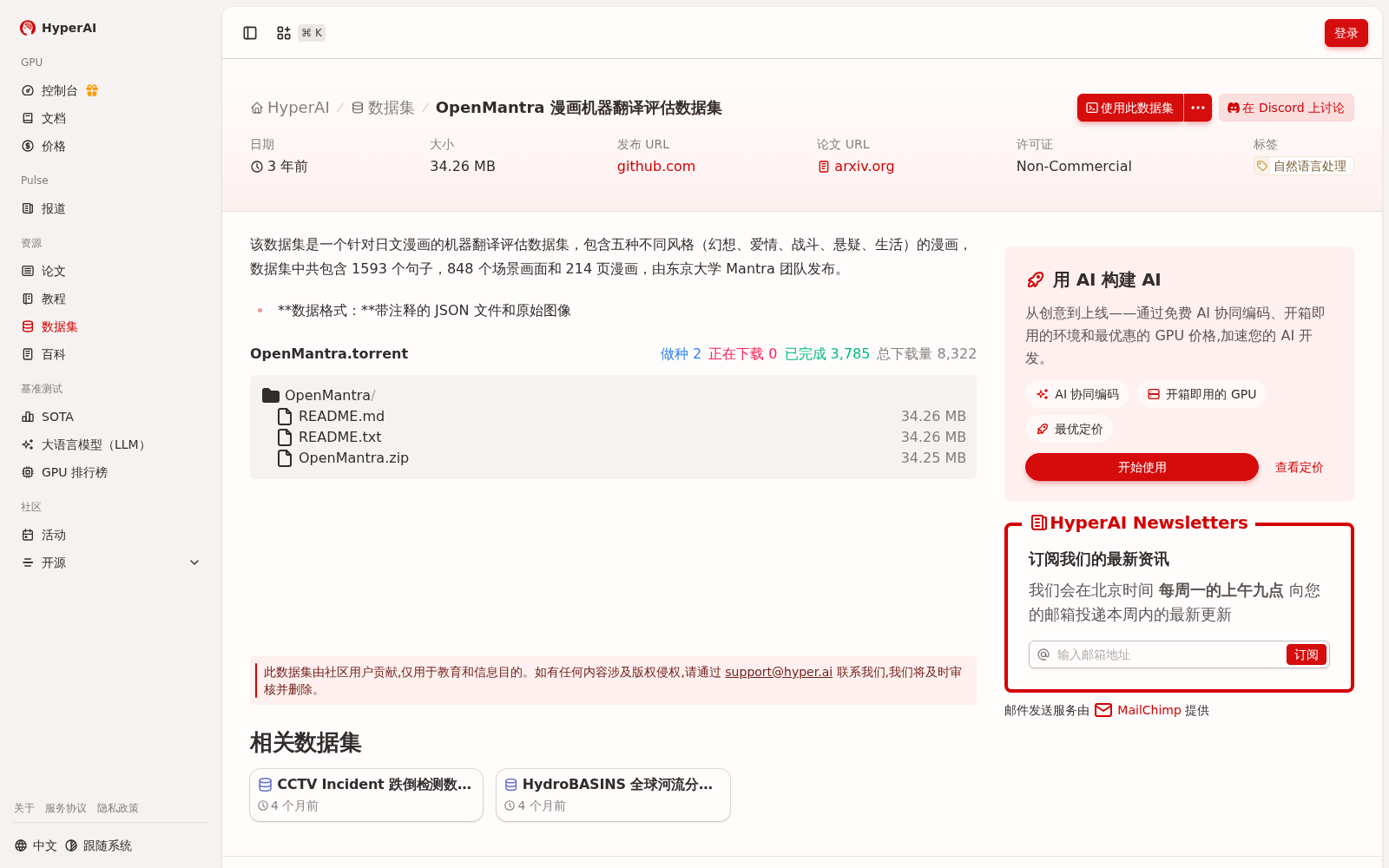Viewport: 1389px width, 868px height.
Task: Click the HyperAI logo in the sidebar
Action: [x=57, y=28]
